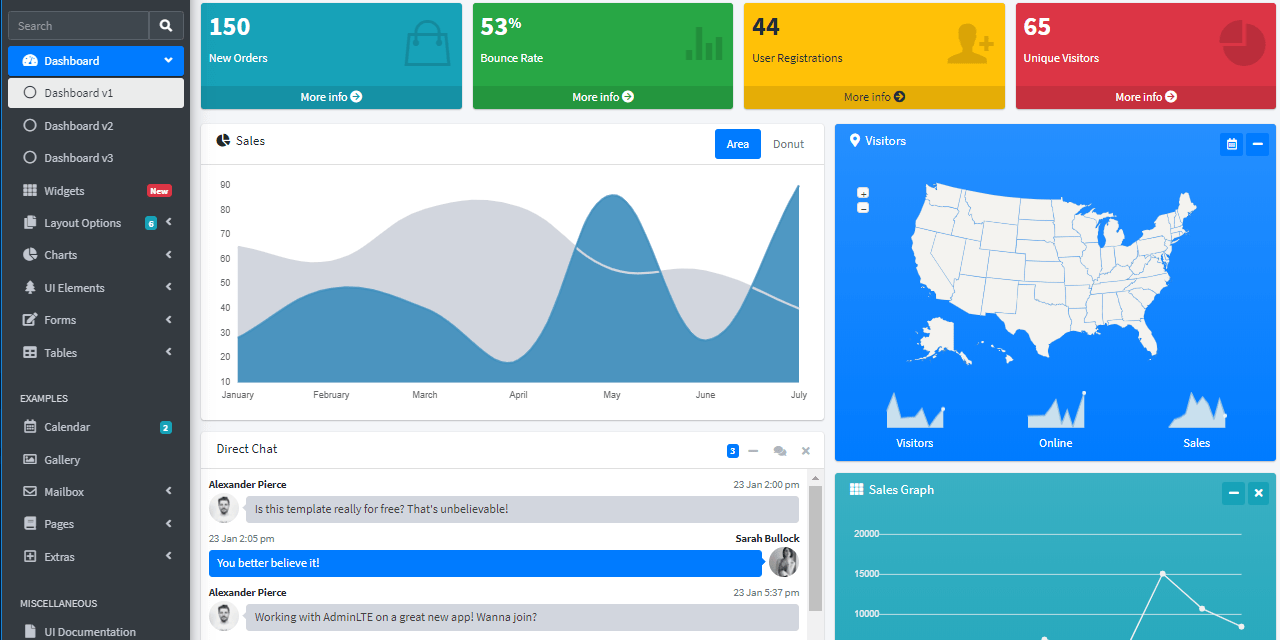Image resolution: width=1280 pixels, height=640 pixels.
Task: Click More info on Unique Visitors
Action: click(1144, 97)
